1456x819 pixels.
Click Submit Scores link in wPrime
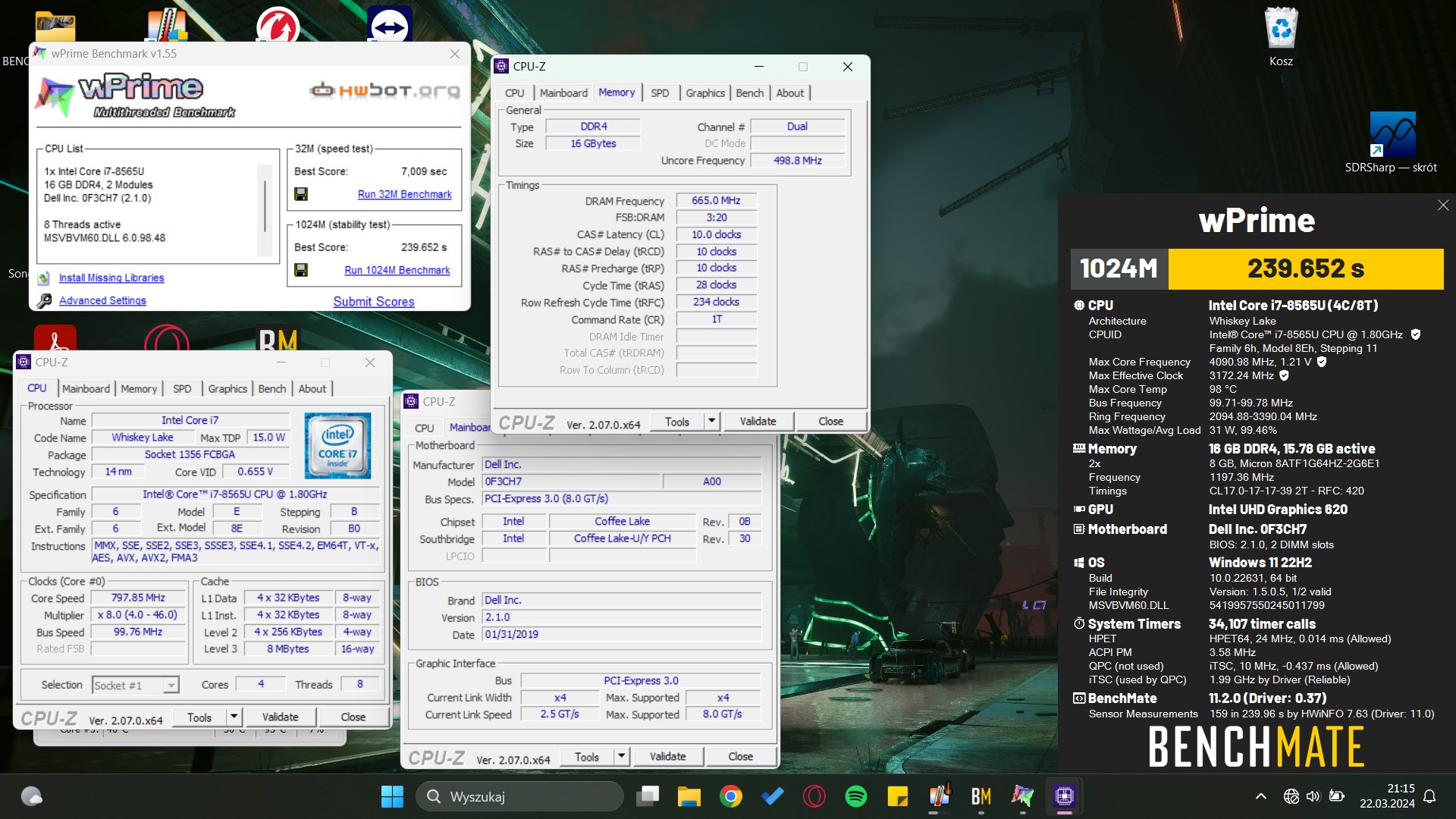pos(374,302)
